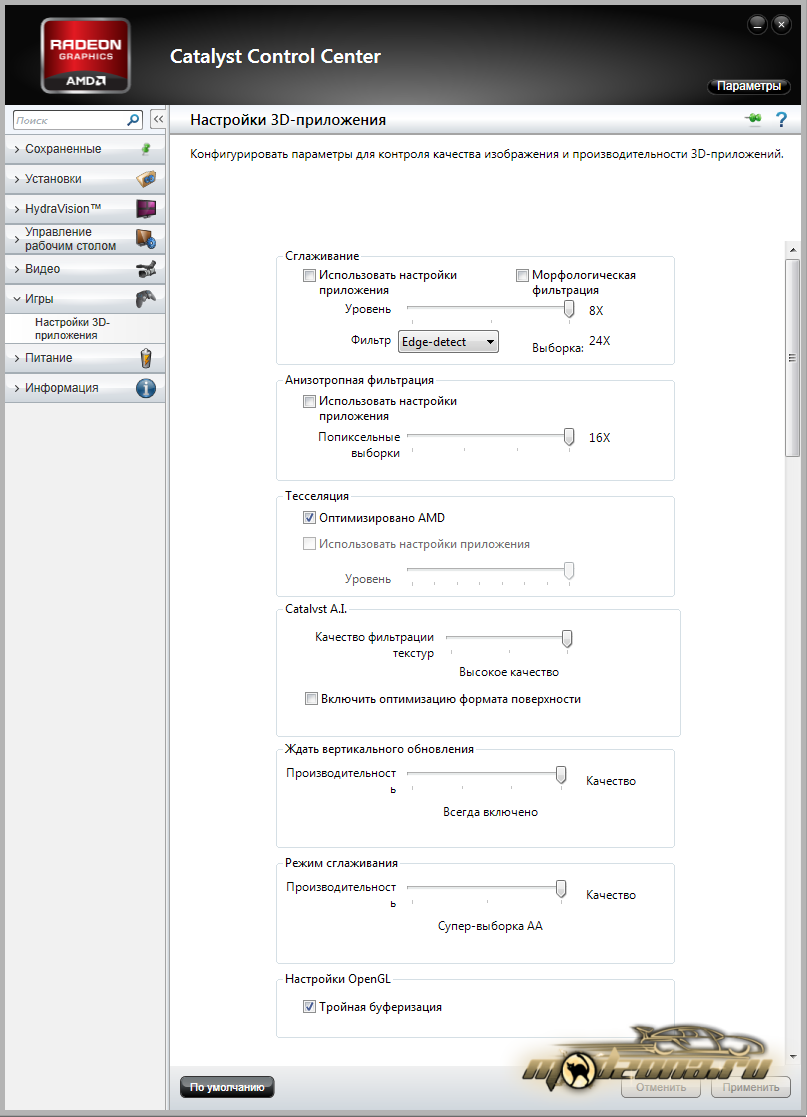Close the Catalyst Control Center window
The height and width of the screenshot is (1117, 807).
point(781,25)
